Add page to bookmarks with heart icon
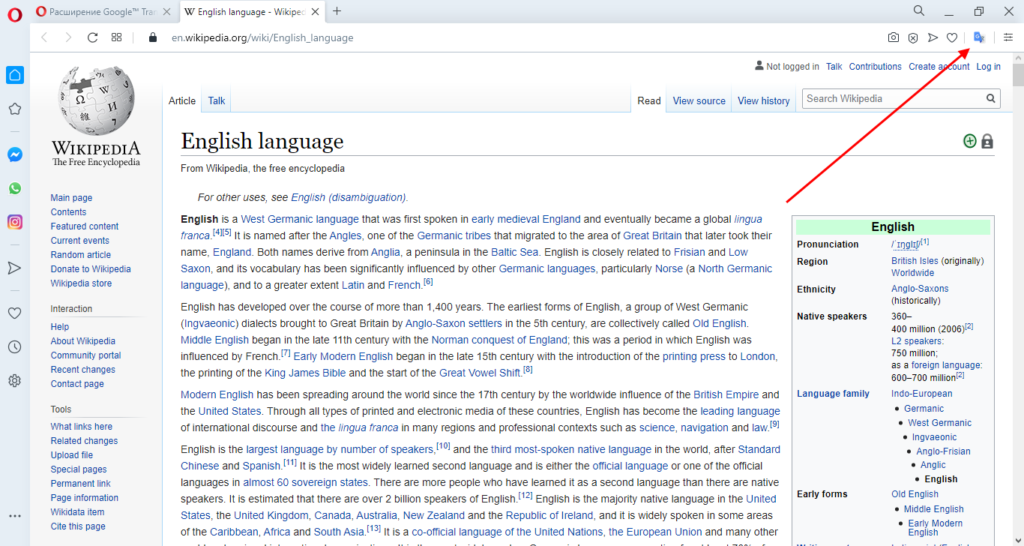This screenshot has height=546, width=1024. click(x=953, y=38)
